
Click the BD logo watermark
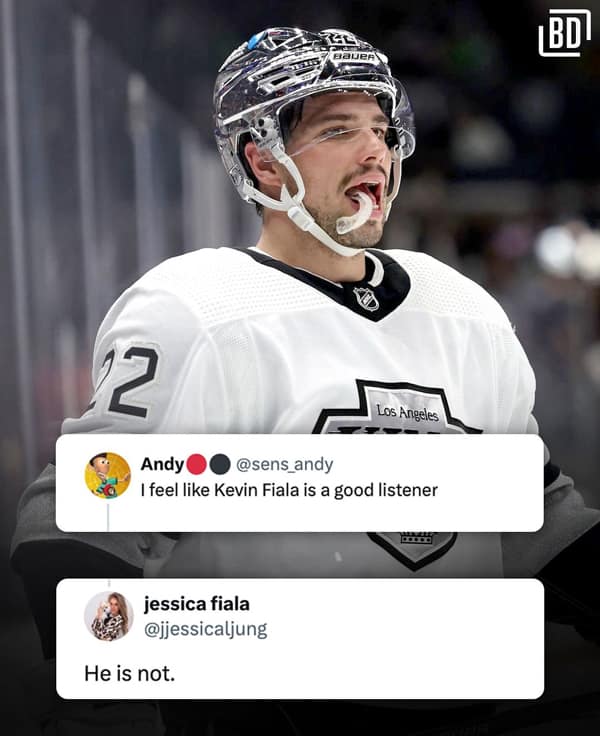tap(564, 33)
